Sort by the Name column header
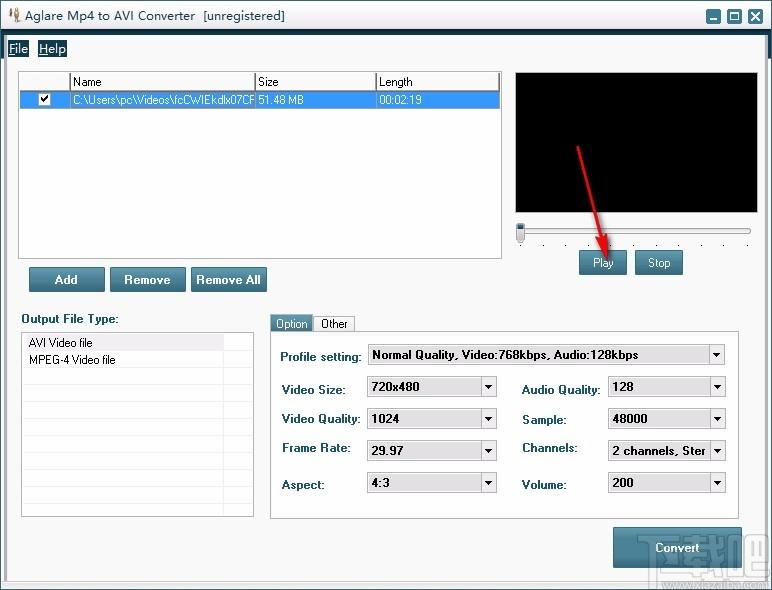772x590 pixels. click(x=162, y=82)
